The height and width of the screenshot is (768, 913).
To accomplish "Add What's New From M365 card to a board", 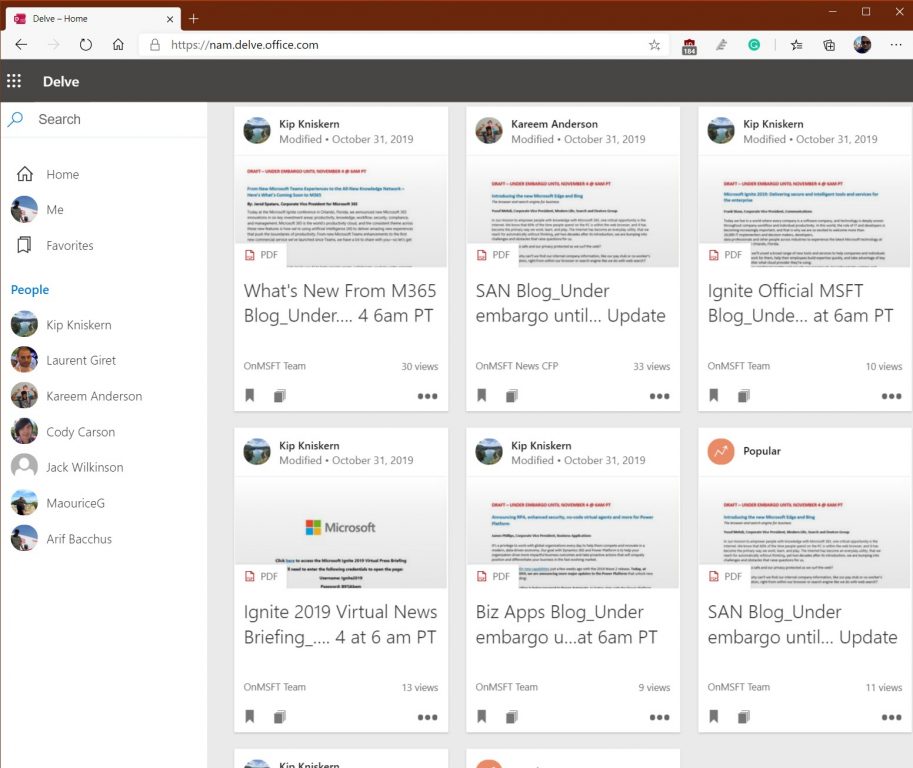I will 280,396.
